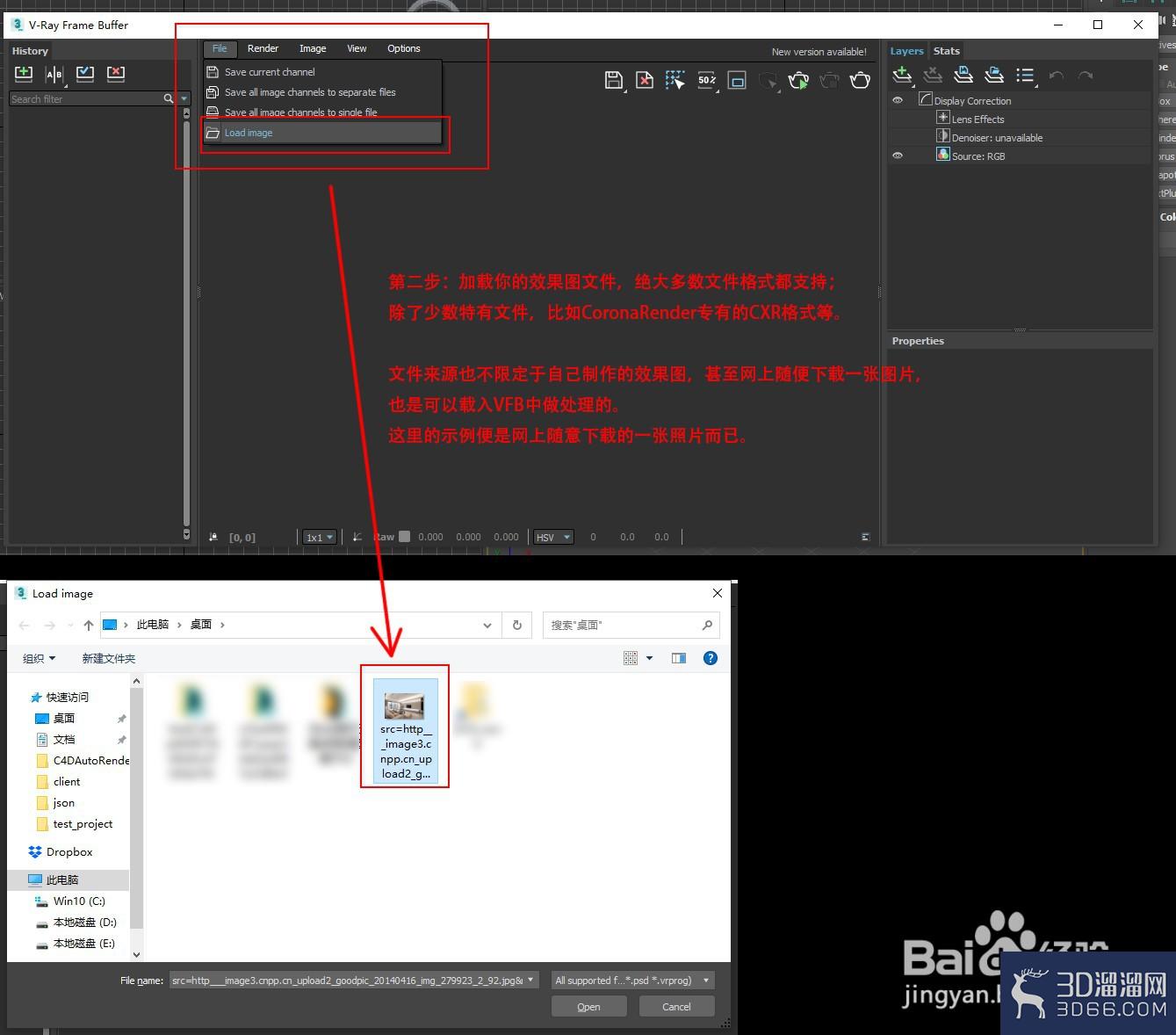Select the src=http image file thumbnail

coord(405,731)
